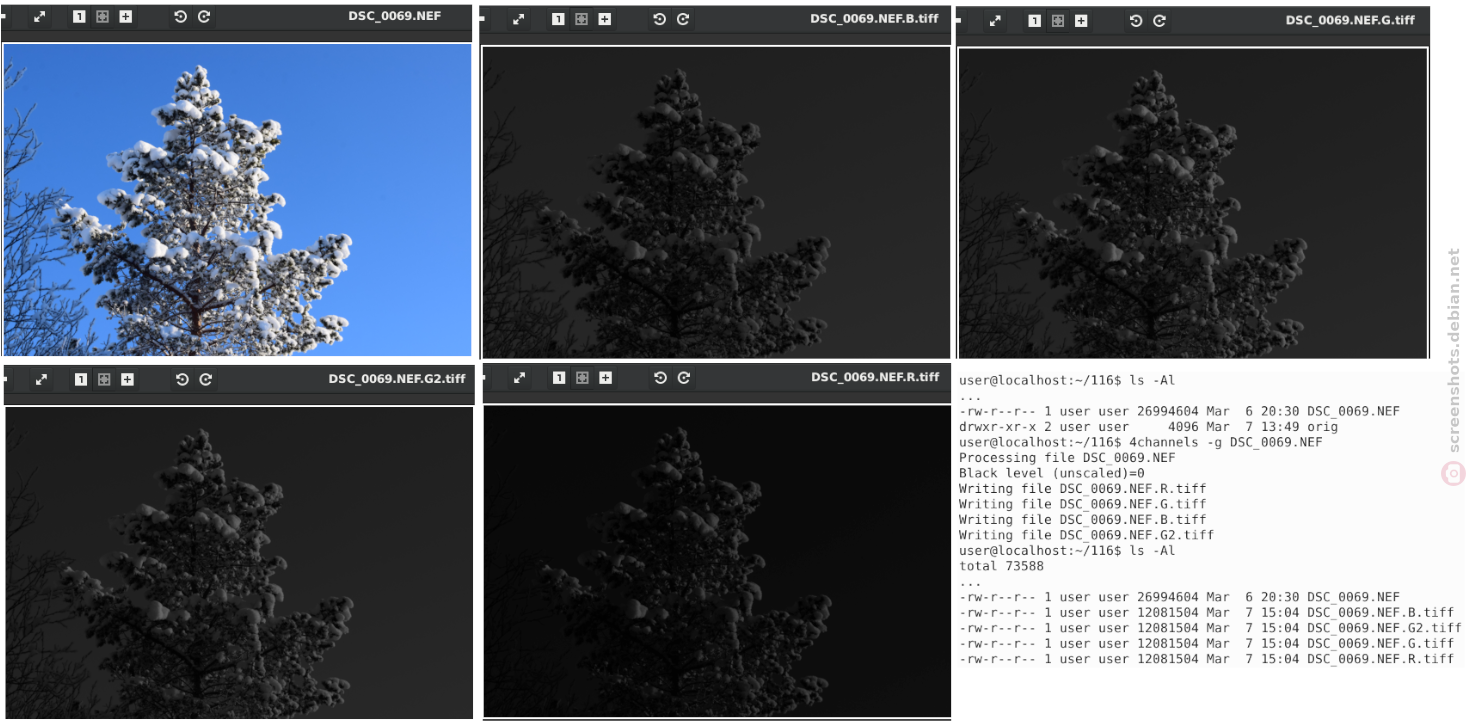Click the DSC_0069.NEF.R.tiff channel image

[717, 560]
